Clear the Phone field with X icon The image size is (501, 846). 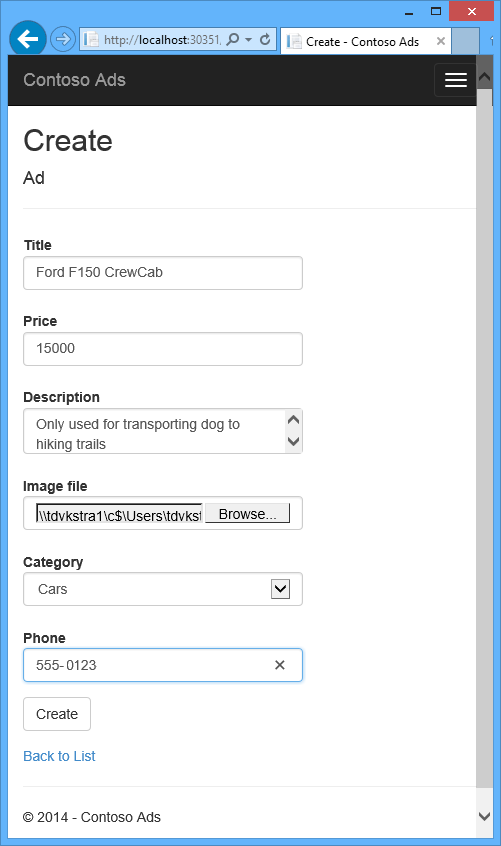(x=279, y=665)
